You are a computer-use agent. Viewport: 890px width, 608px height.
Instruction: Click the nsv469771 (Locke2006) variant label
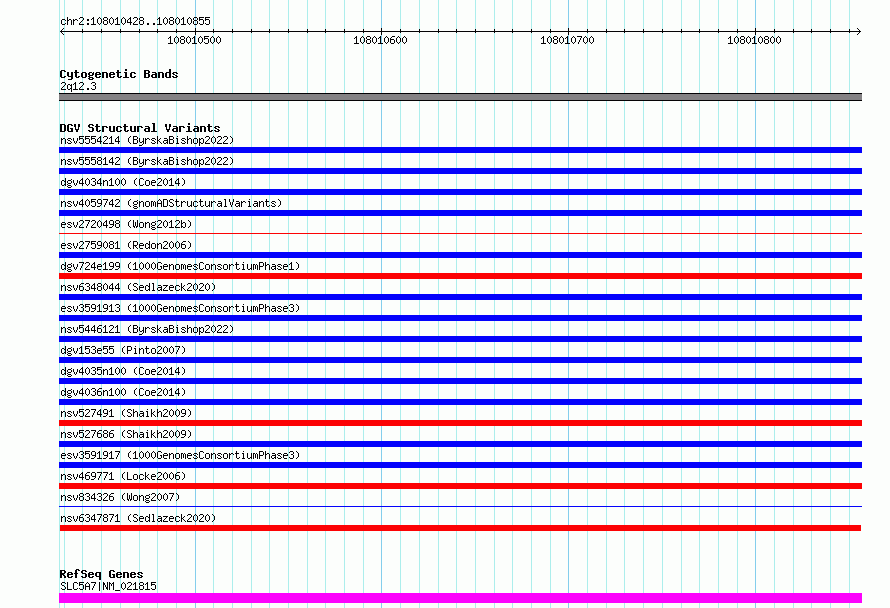click(123, 476)
